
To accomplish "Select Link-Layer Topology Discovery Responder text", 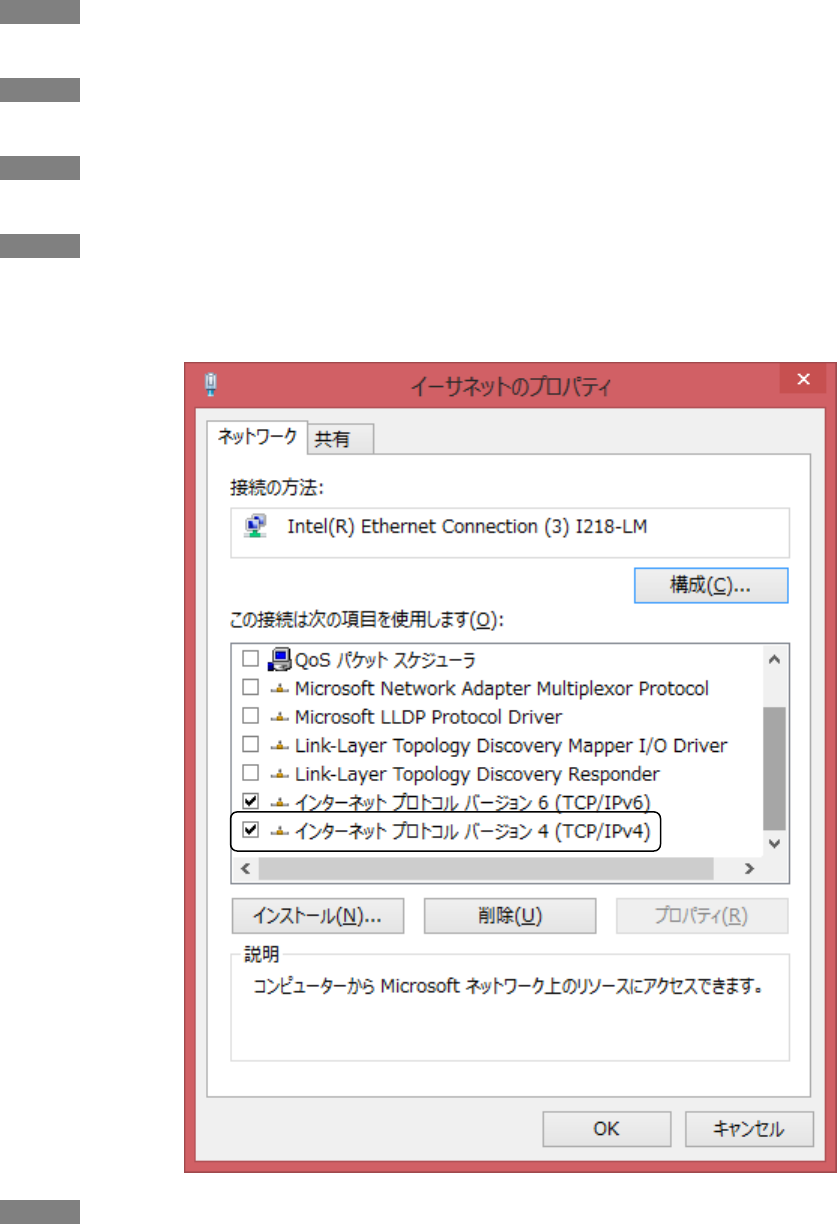I will (x=477, y=774).
